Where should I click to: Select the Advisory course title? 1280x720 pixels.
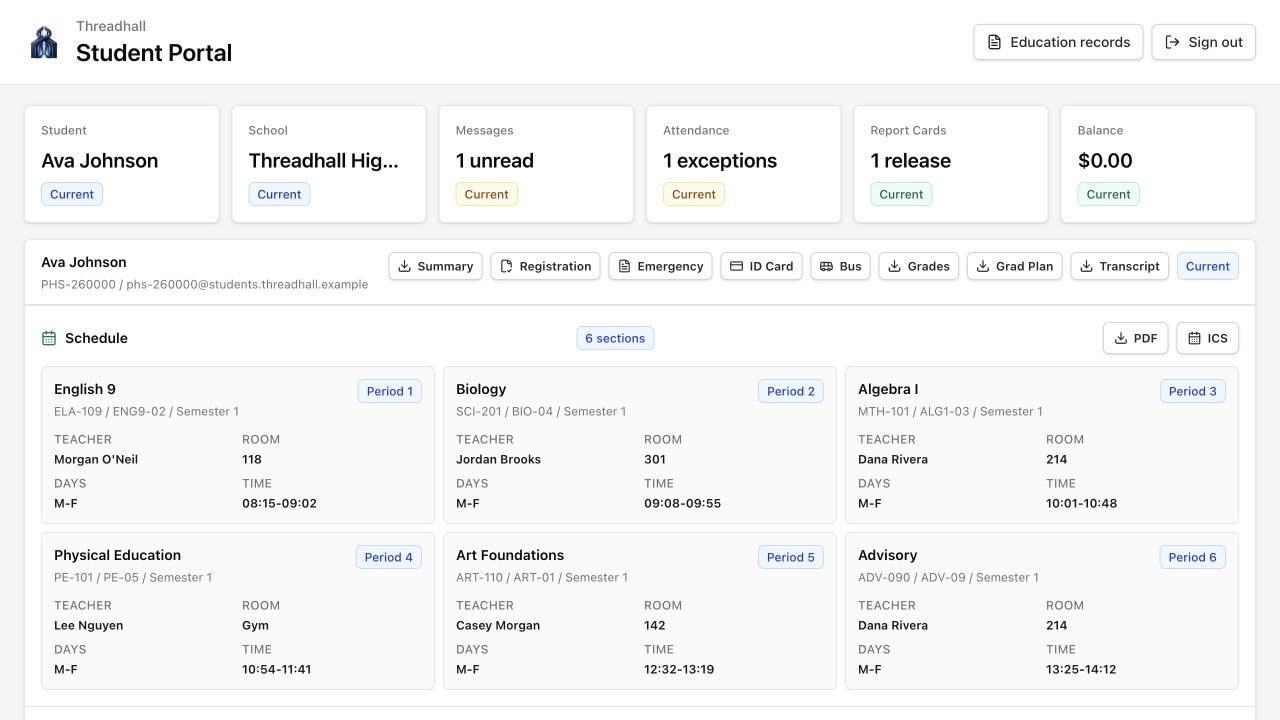tap(887, 555)
